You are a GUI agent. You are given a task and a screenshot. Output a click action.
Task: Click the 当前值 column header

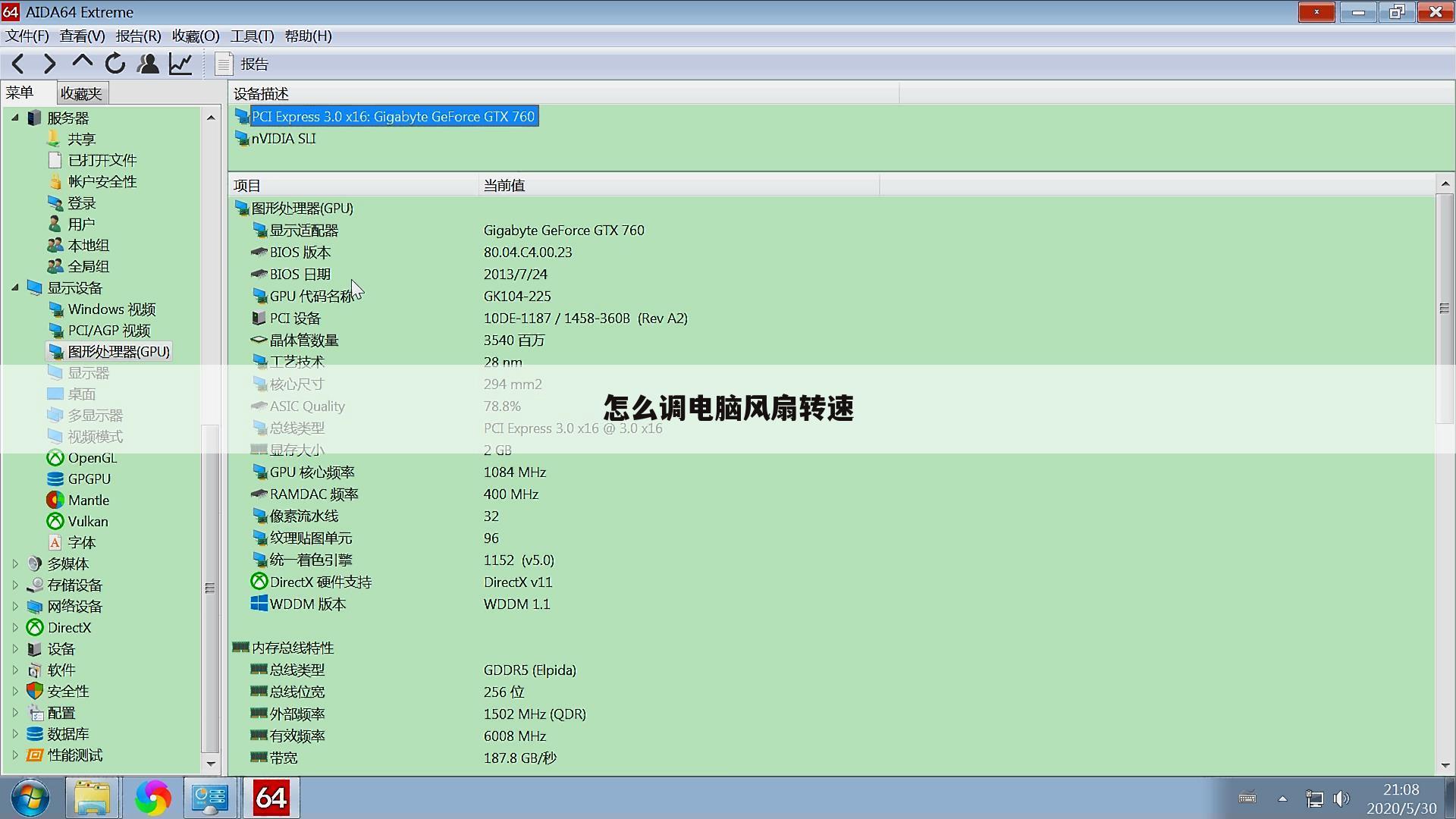tap(679, 185)
